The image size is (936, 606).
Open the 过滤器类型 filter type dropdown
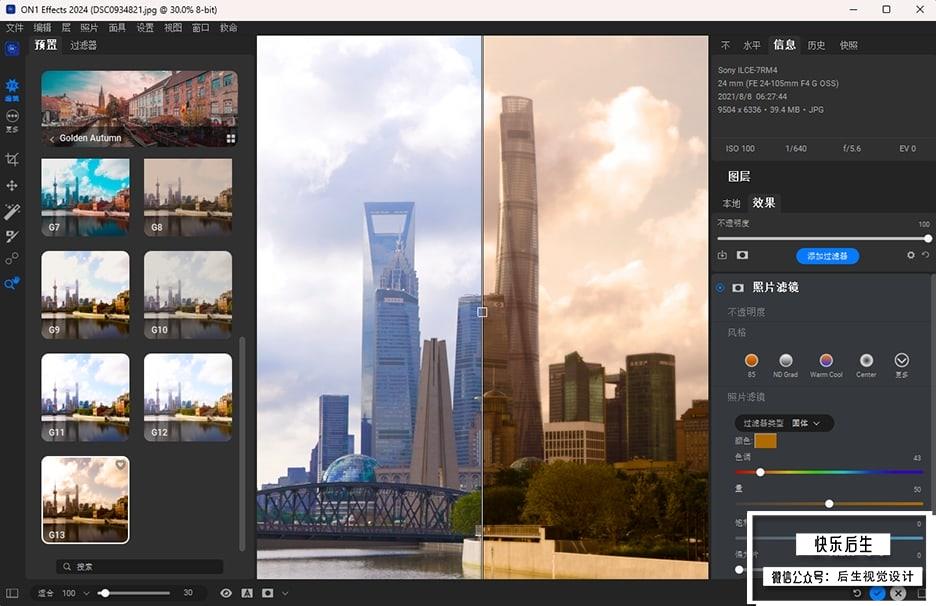pyautogui.click(x=784, y=423)
